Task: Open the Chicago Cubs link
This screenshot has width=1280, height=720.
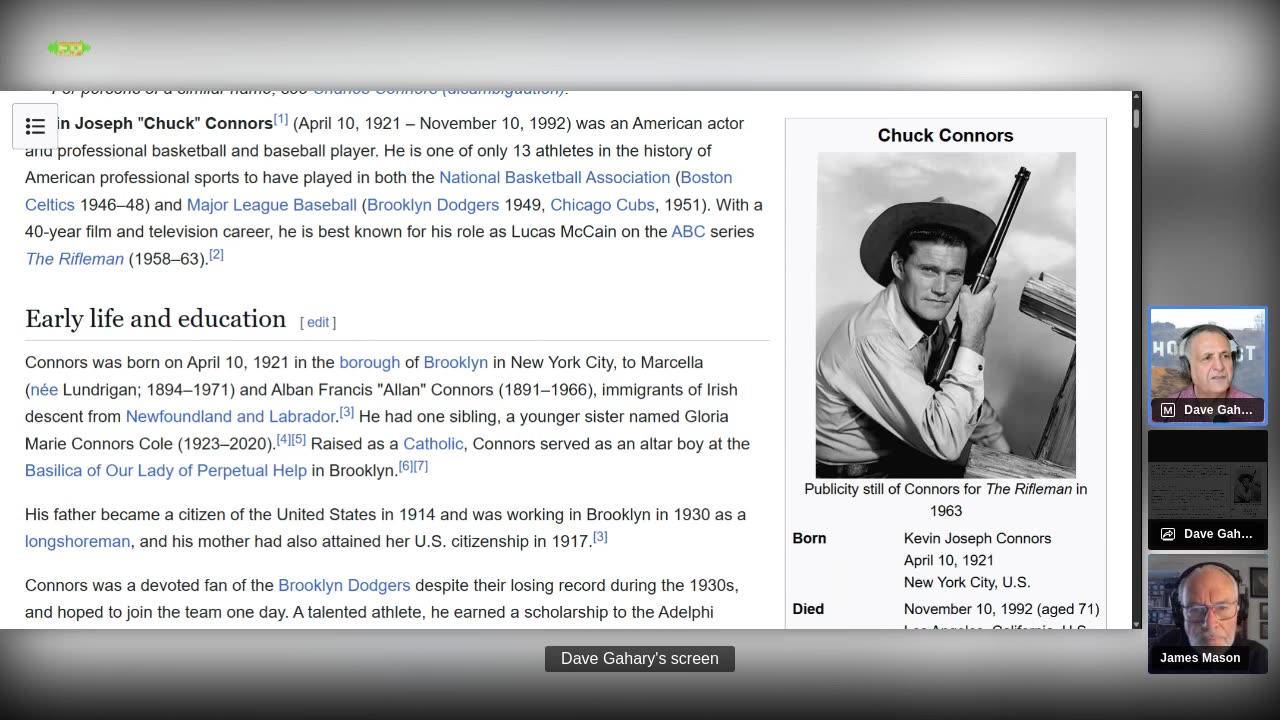Action: tap(602, 204)
